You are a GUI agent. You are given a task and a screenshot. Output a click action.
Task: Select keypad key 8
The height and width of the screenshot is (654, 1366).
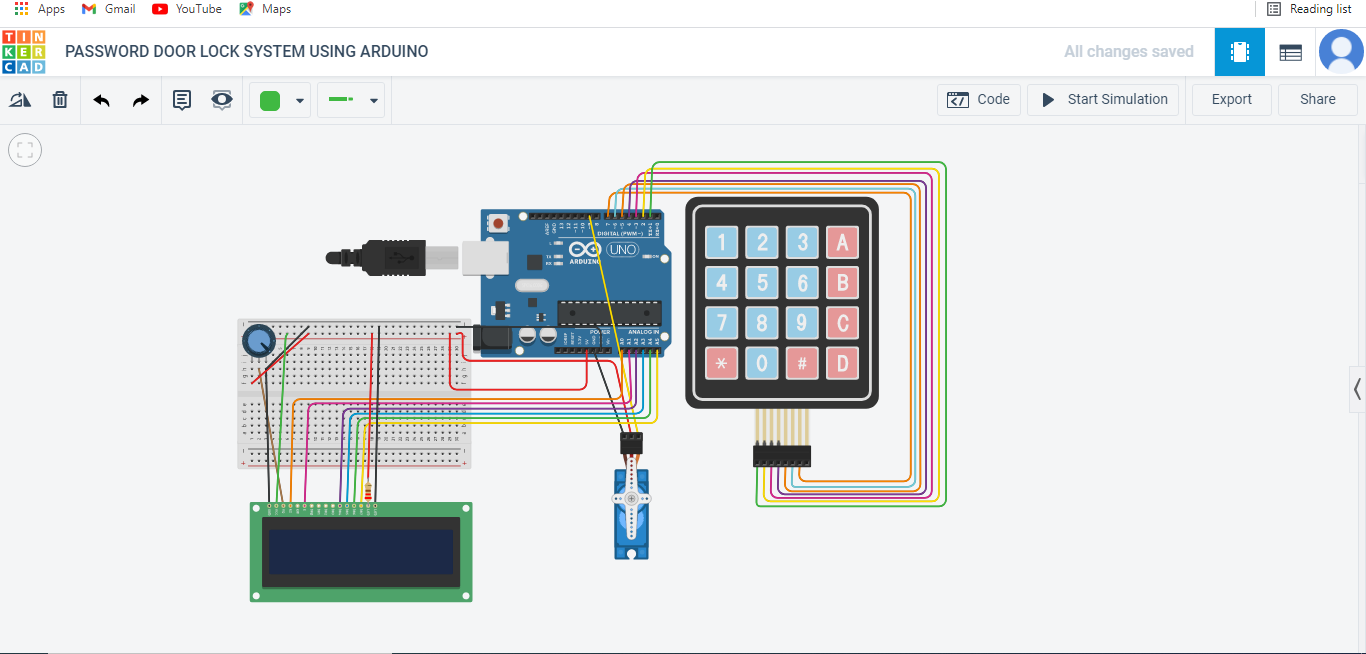click(762, 323)
